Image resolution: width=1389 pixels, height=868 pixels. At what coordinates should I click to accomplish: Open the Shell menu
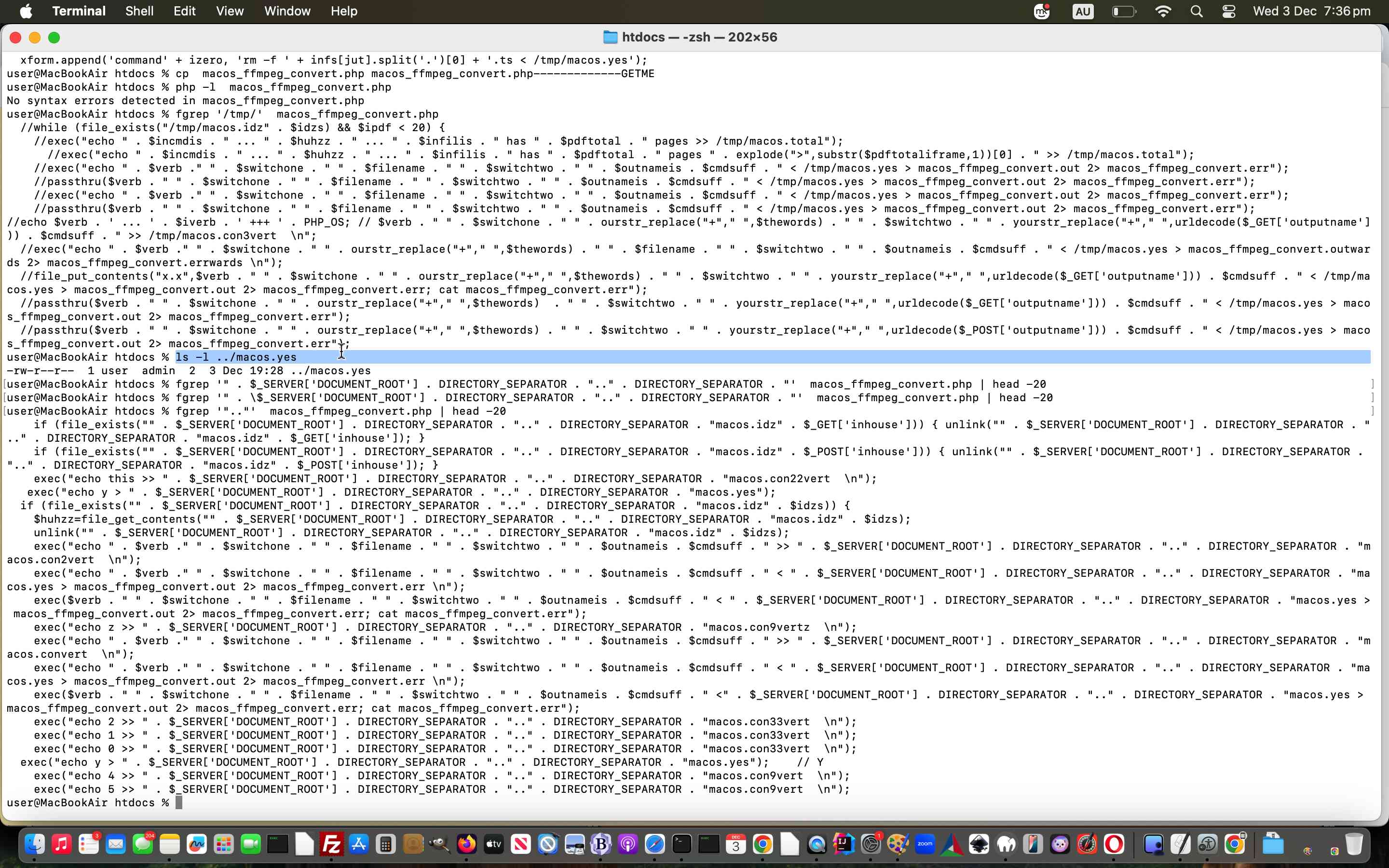click(x=139, y=11)
